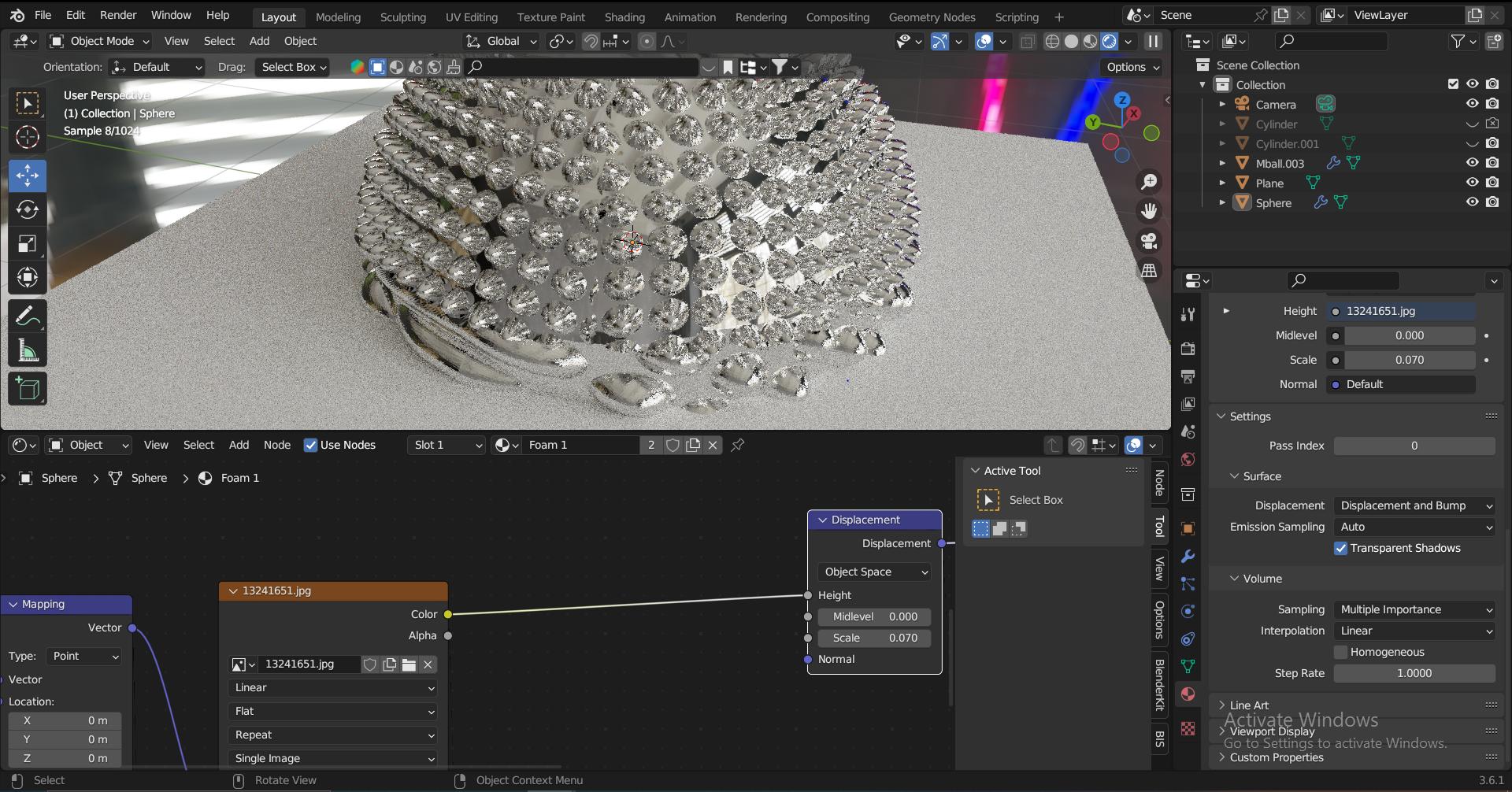Screen dimensions: 1512x792
Task: Hide Plane in viewport via eye icon
Action: pyautogui.click(x=1472, y=183)
